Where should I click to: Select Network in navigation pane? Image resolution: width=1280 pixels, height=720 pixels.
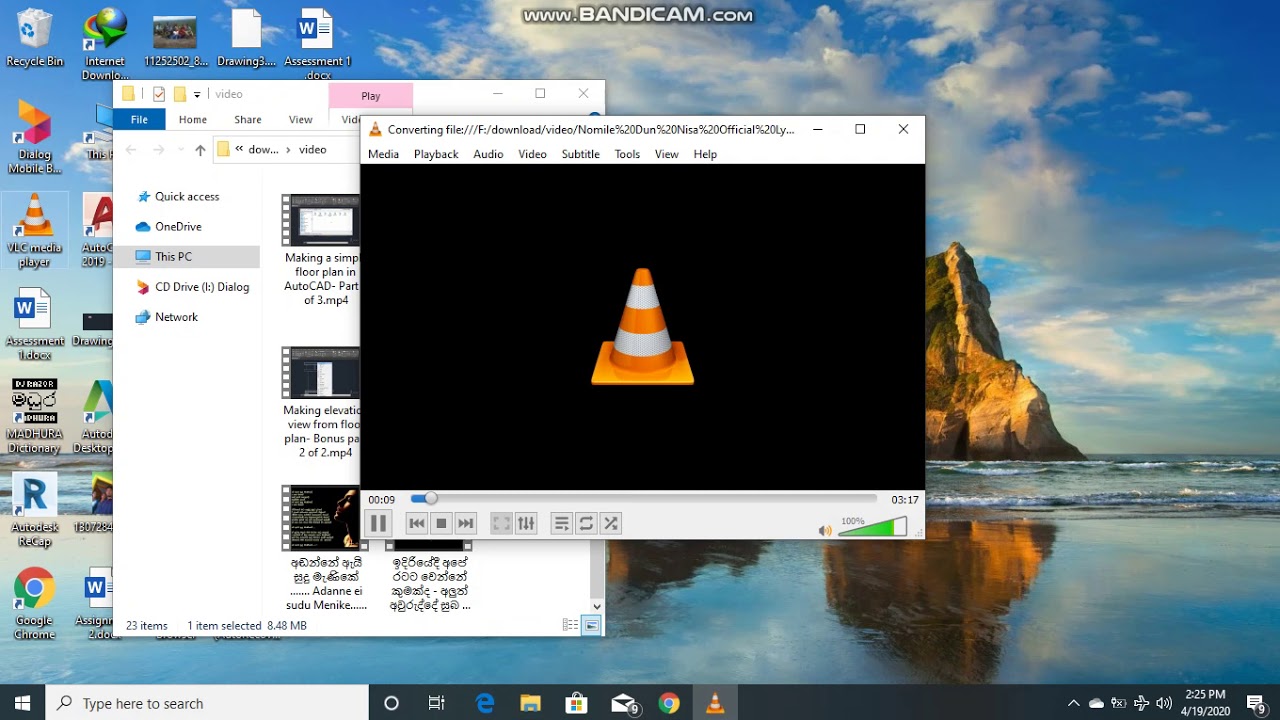click(177, 317)
